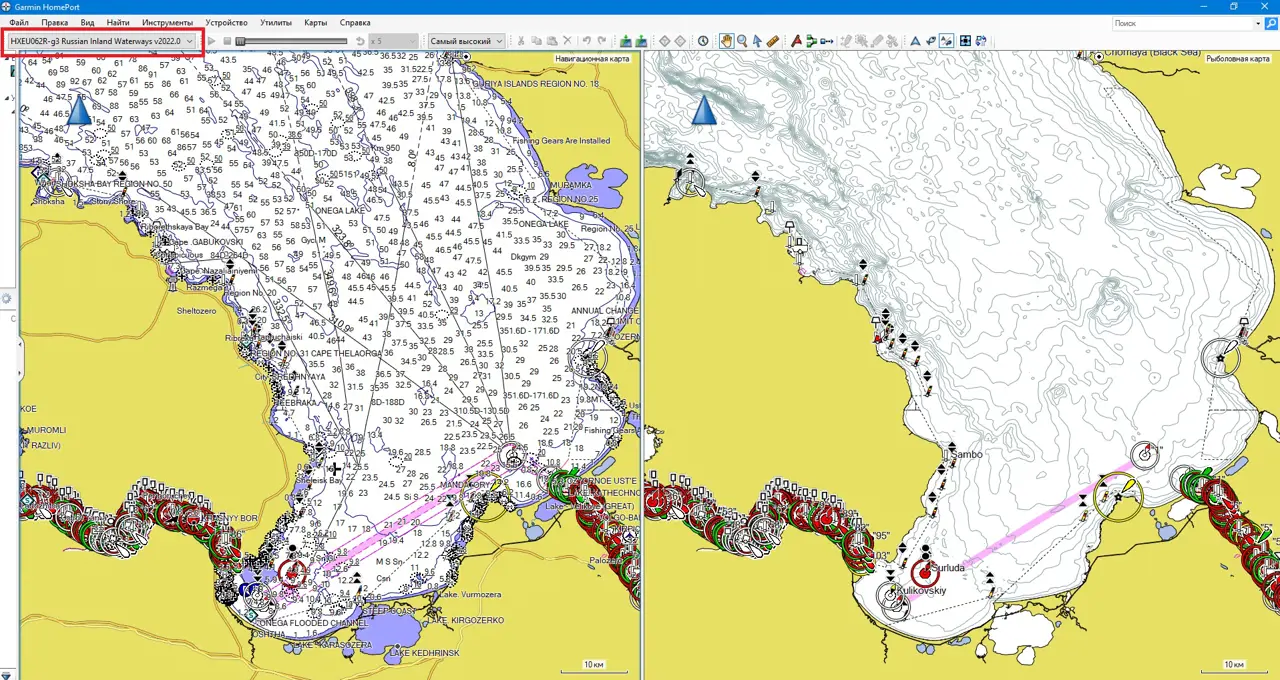Click the 'Навигационная карта' map label

[x=592, y=59]
